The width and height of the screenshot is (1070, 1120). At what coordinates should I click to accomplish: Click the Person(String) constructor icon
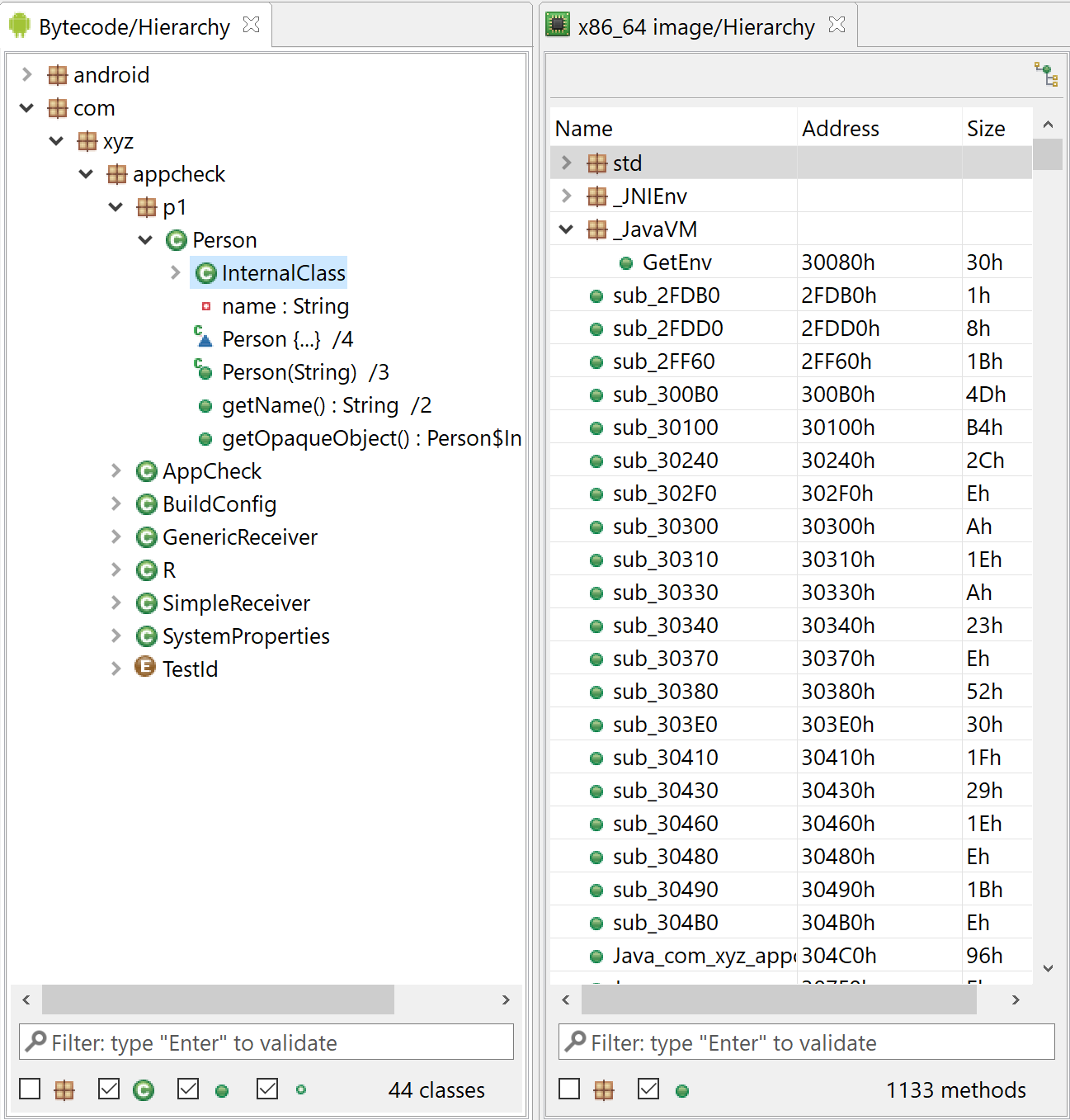[204, 370]
